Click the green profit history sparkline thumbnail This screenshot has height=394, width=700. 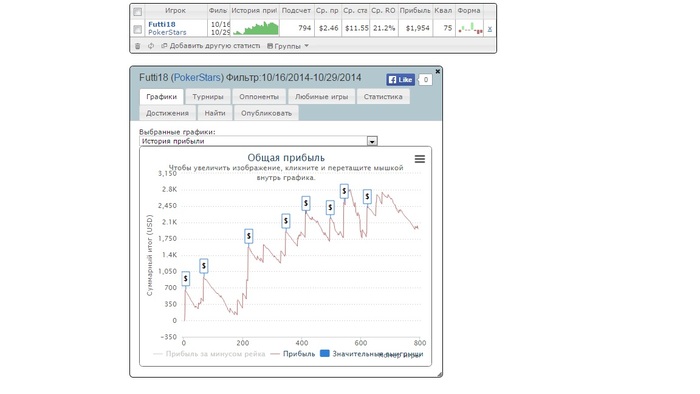255,28
